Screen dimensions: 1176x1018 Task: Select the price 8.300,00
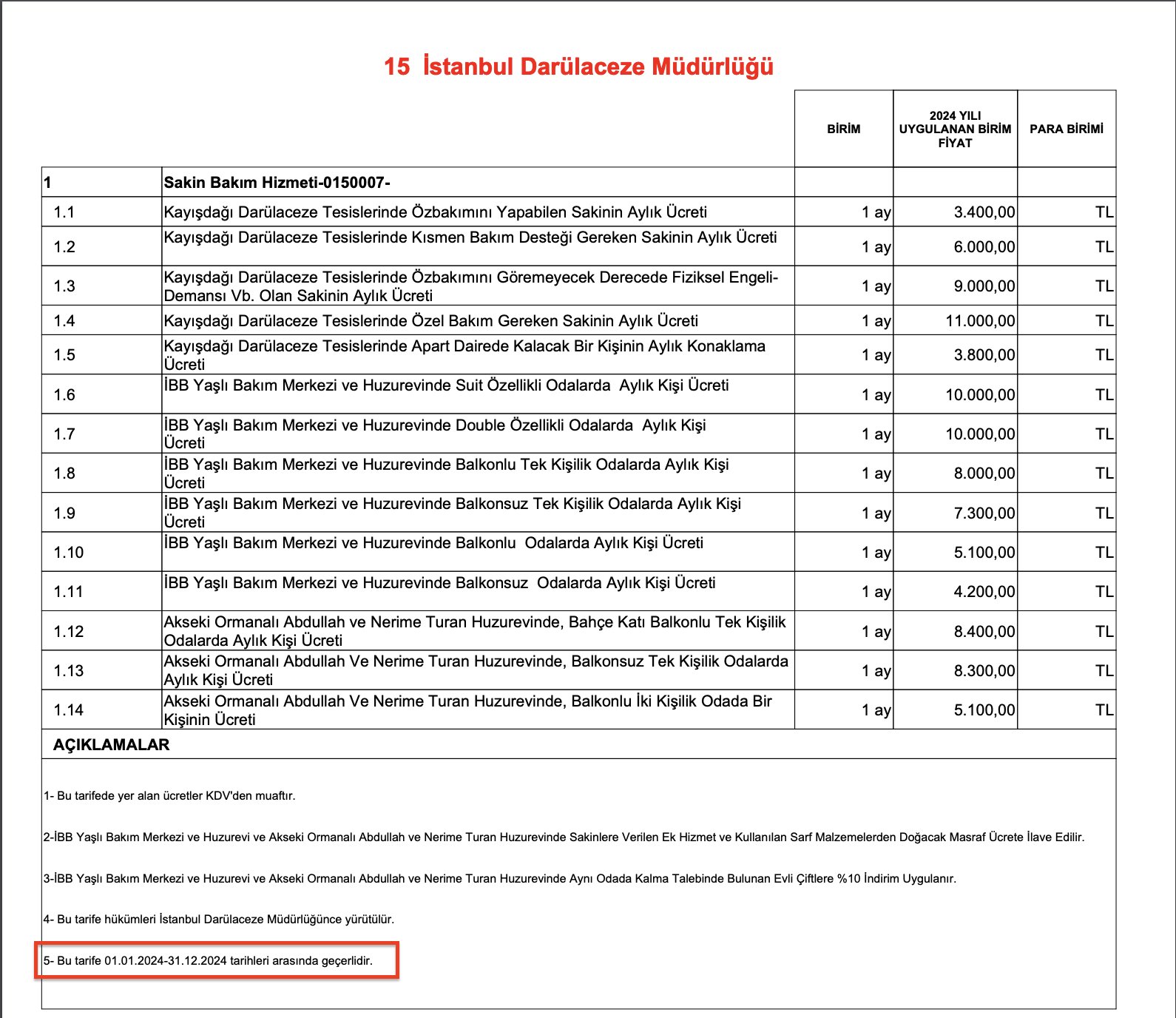click(x=984, y=671)
